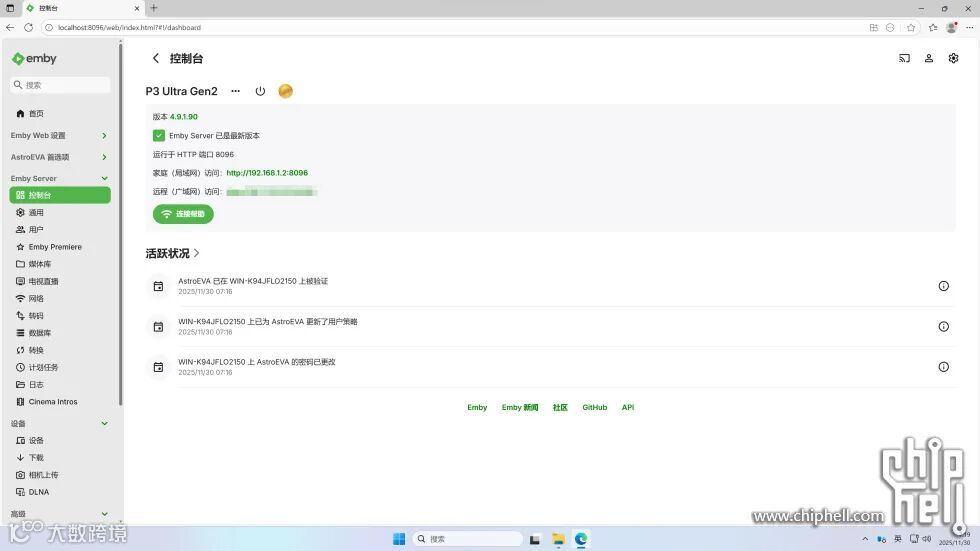The image size is (980, 551).
Task: Click sidebar vertical scrollbar
Action: [x=120, y=224]
